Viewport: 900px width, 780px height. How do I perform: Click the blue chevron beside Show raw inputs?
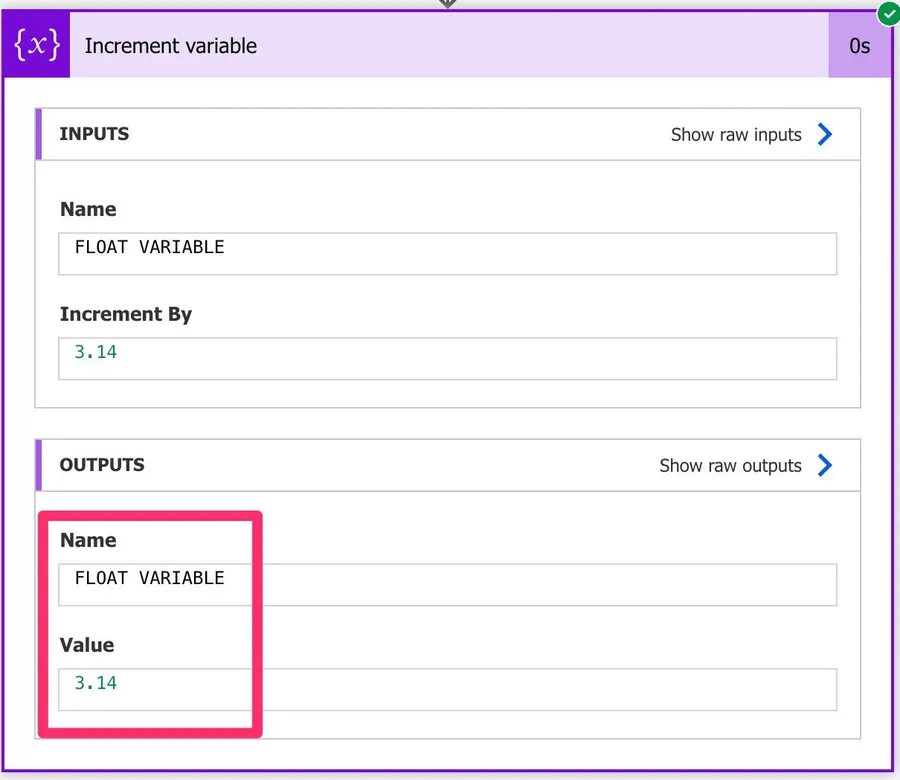point(825,134)
